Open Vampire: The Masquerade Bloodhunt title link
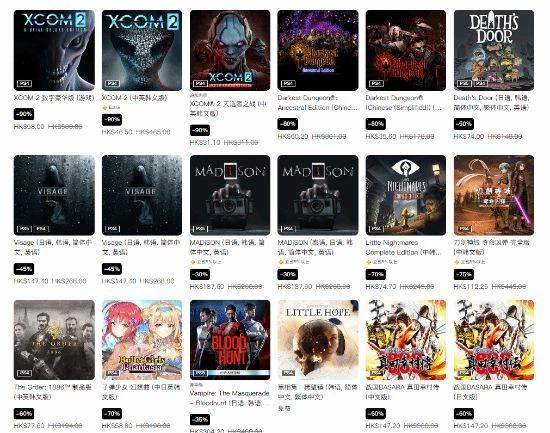This screenshot has width=550, height=433. [229, 398]
